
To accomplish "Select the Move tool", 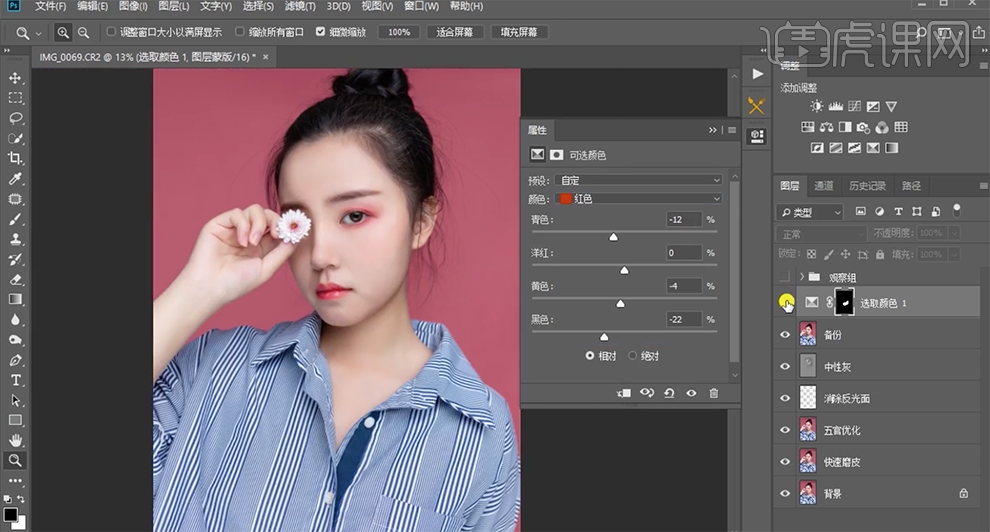I will (x=16, y=78).
